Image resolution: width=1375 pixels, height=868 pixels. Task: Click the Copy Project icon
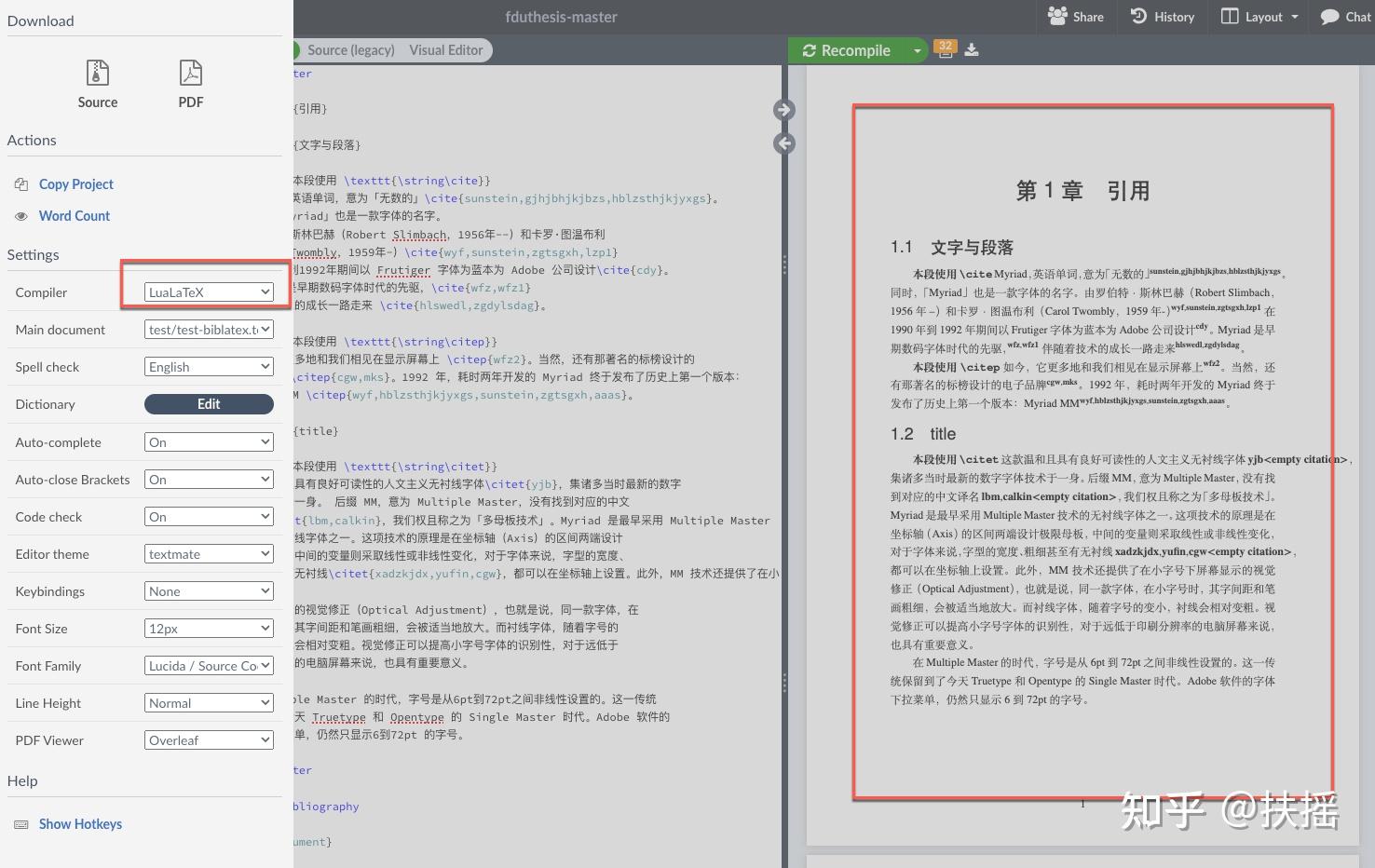[x=21, y=184]
